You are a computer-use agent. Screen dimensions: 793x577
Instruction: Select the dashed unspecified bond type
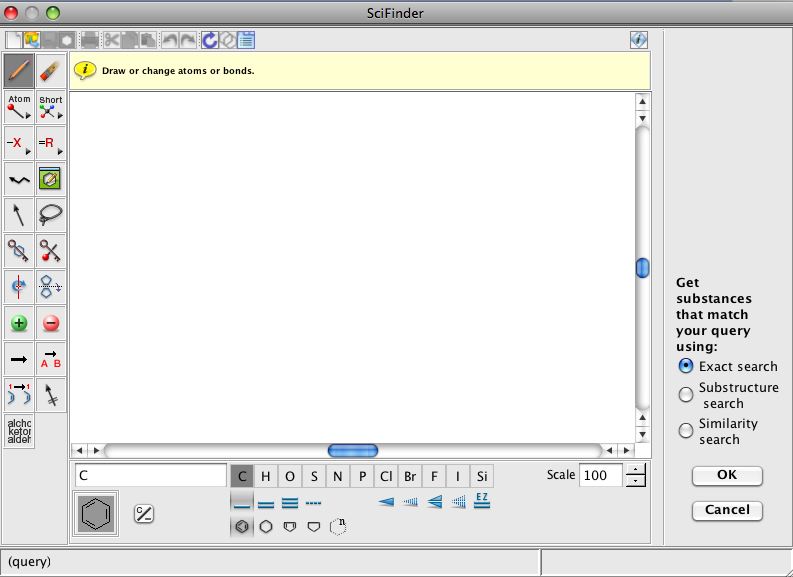pyautogui.click(x=314, y=502)
